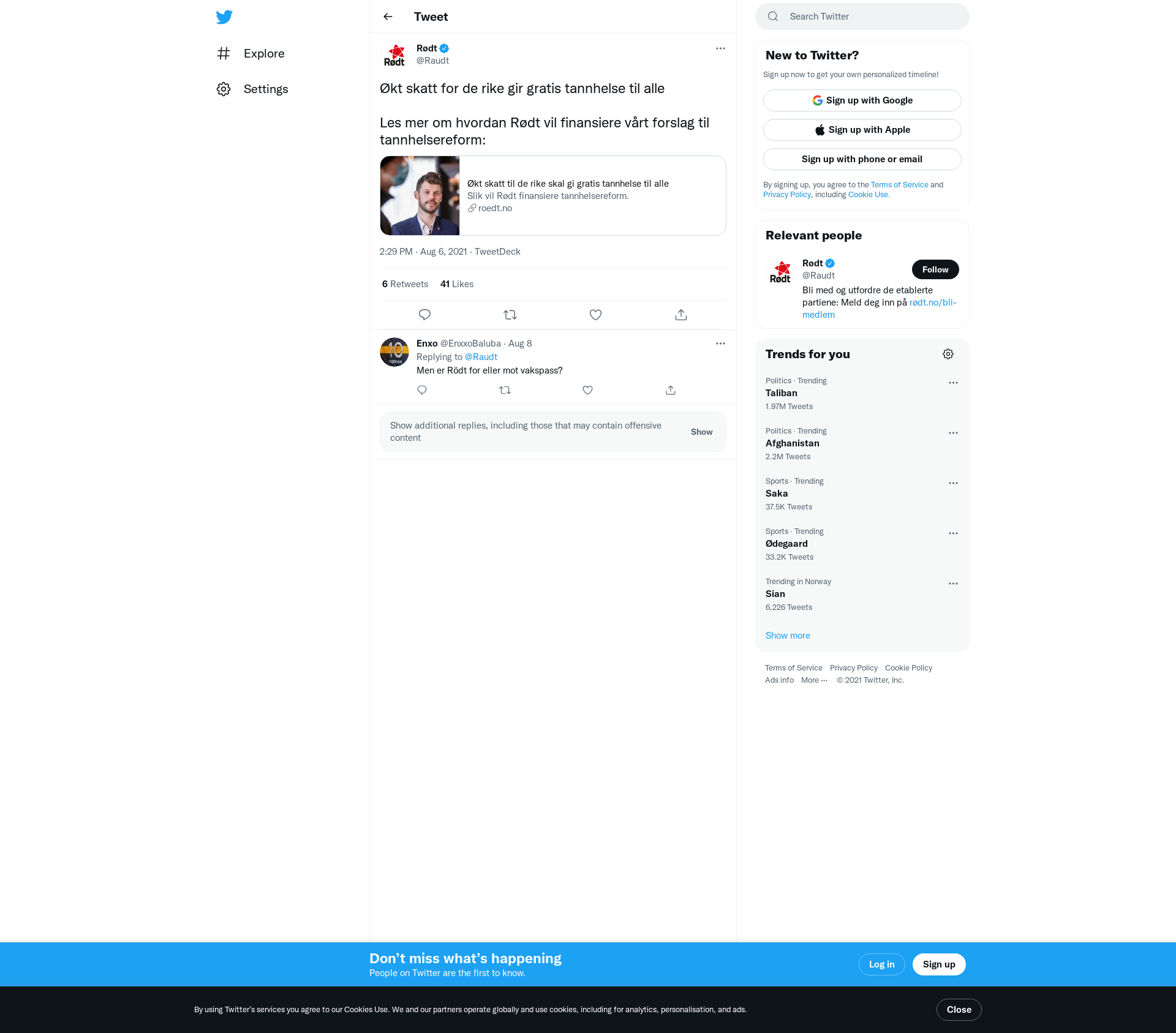The width and height of the screenshot is (1176, 1033).
Task: Open footer Privacy Policy link
Action: click(x=854, y=668)
